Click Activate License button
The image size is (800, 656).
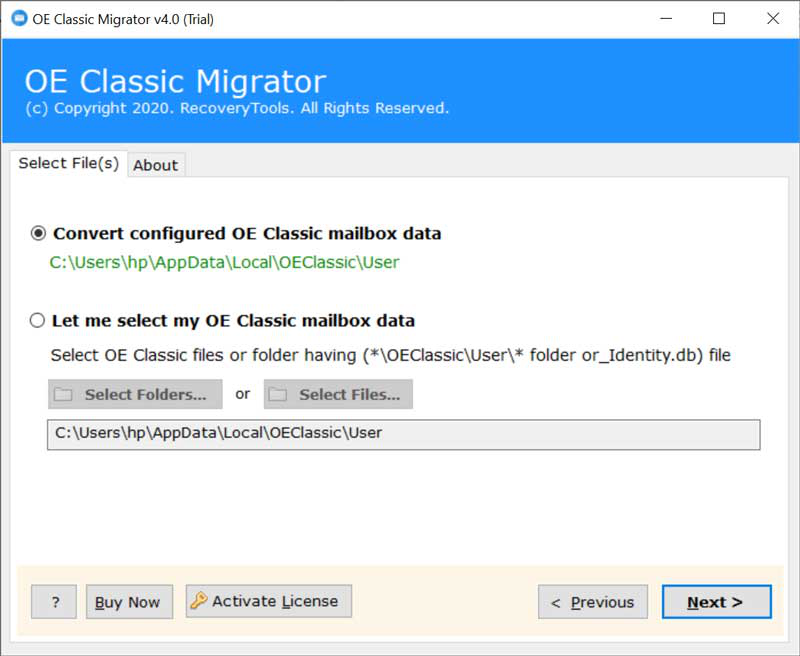coord(269,601)
